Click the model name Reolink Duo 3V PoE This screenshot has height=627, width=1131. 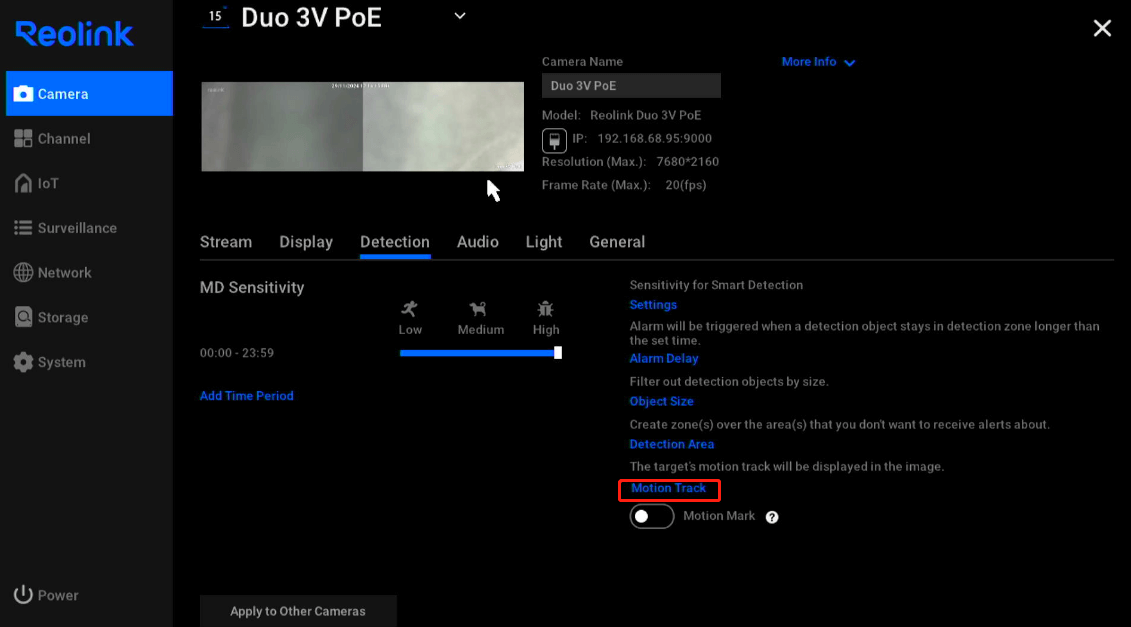646,115
